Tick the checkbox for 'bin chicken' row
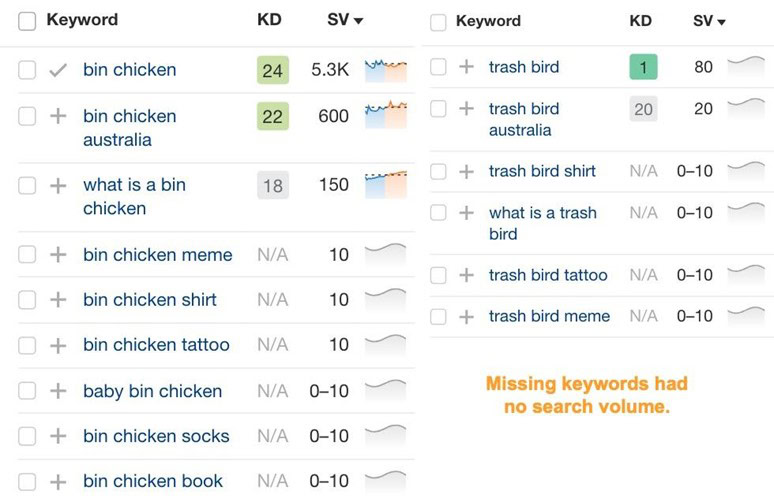Image resolution: width=774 pixels, height=502 pixels. pos(27,70)
